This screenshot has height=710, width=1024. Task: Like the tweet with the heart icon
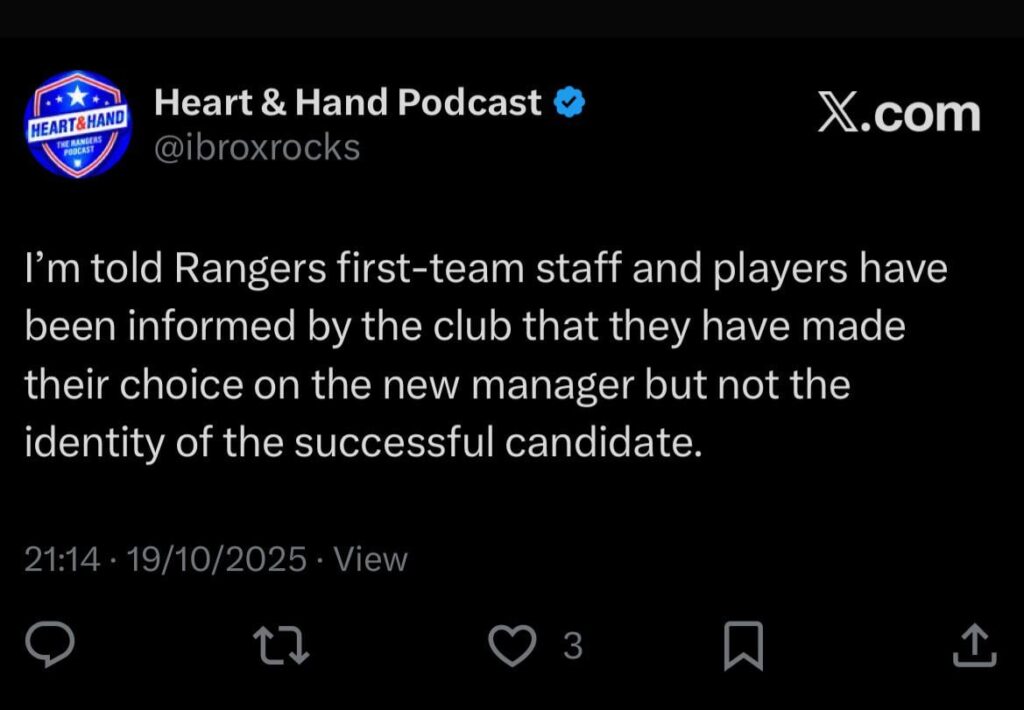(x=512, y=646)
